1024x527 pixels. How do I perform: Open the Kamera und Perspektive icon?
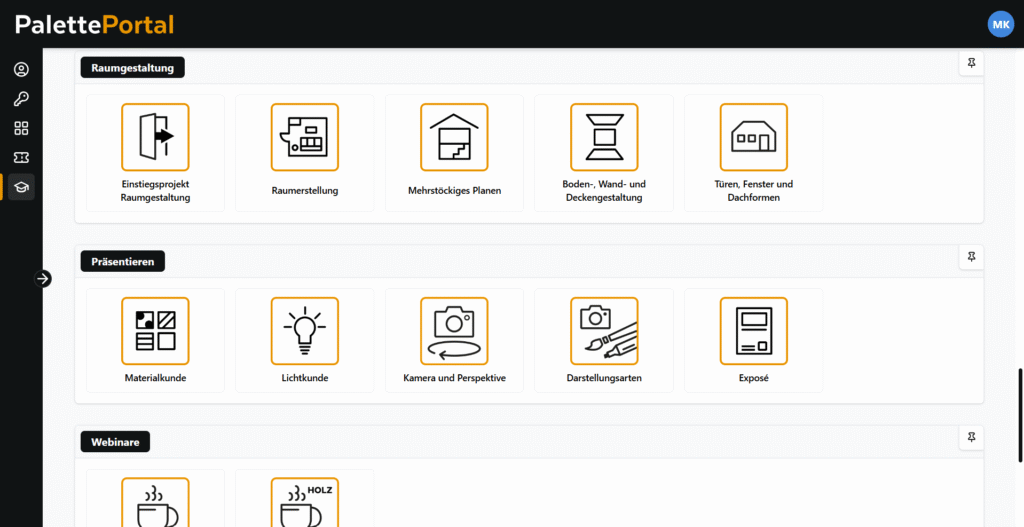coord(454,331)
